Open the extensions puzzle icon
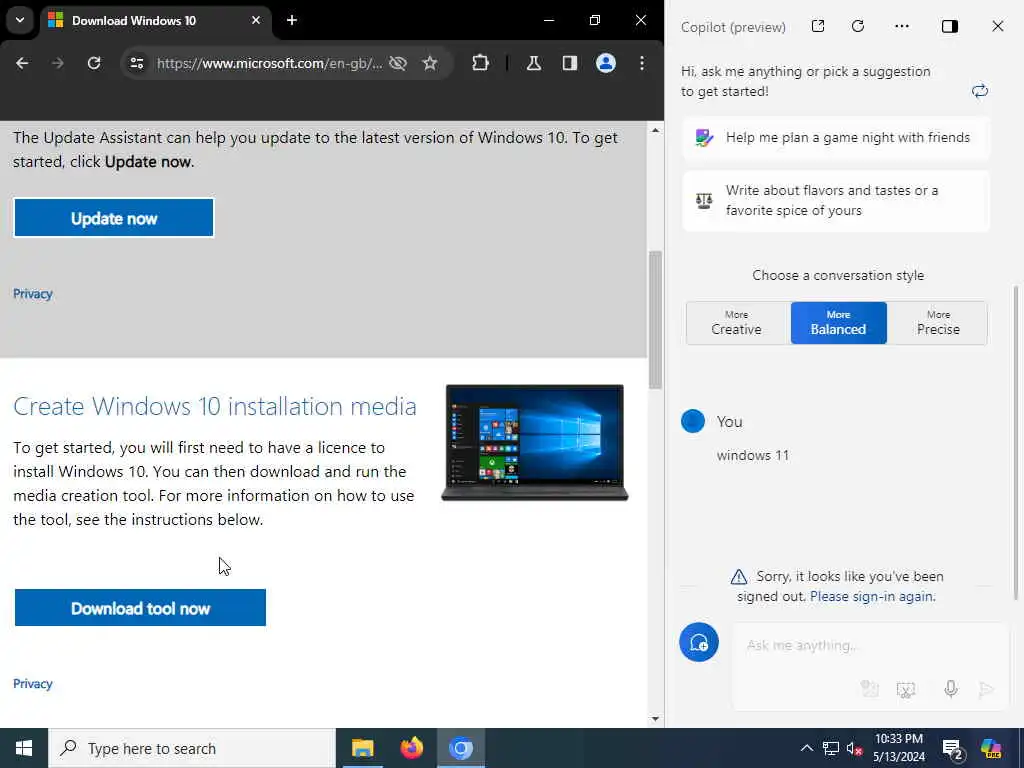 [481, 63]
